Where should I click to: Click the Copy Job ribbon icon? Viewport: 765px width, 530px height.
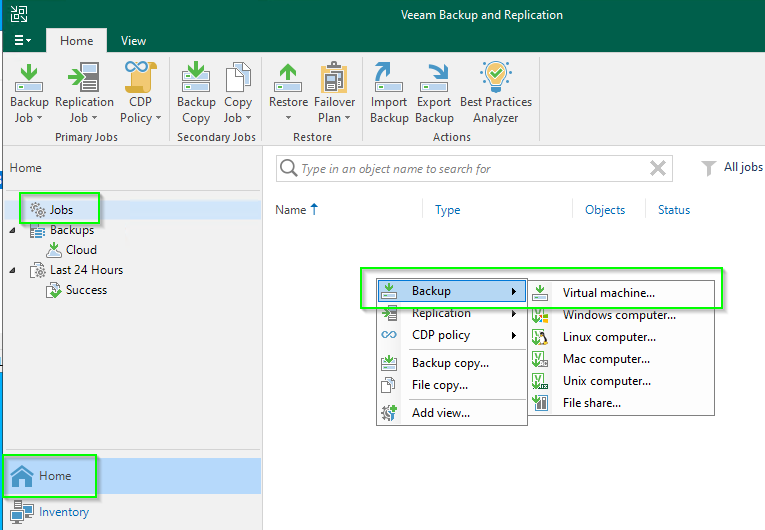coord(238,77)
